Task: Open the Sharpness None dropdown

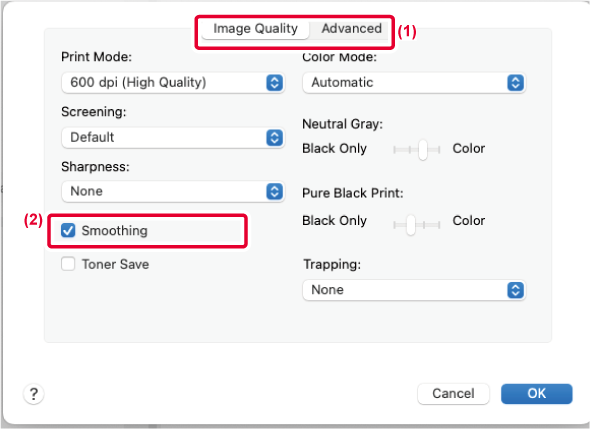Action: (x=173, y=192)
